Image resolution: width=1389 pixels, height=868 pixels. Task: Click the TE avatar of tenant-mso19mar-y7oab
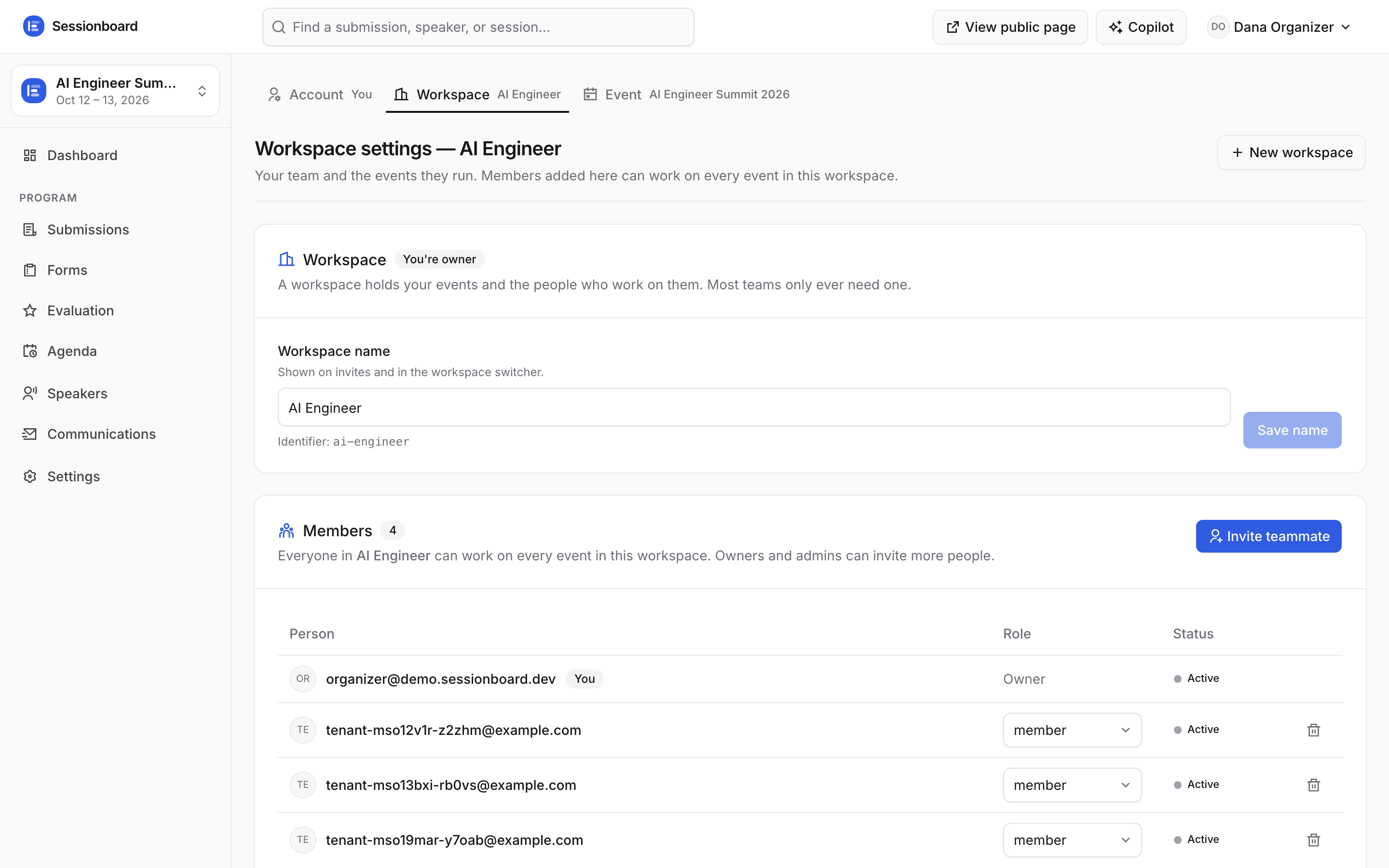tap(303, 840)
